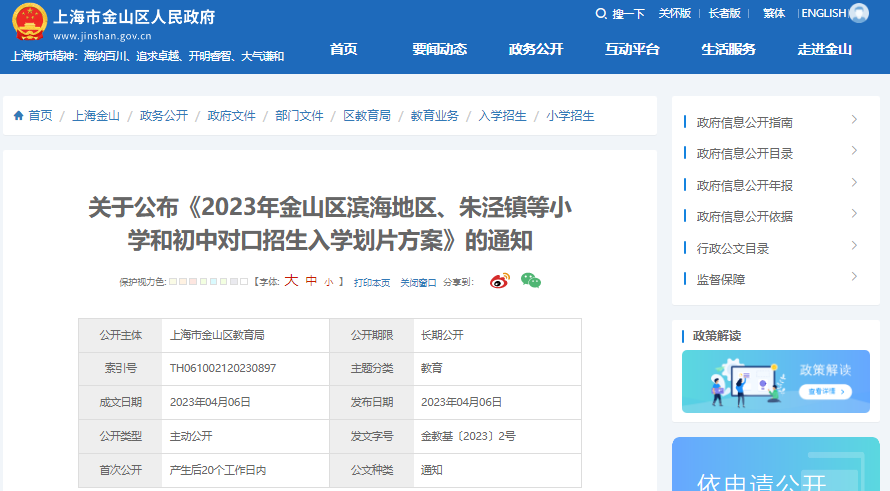
Task: Open the user avatar icon
Action: [x=859, y=13]
